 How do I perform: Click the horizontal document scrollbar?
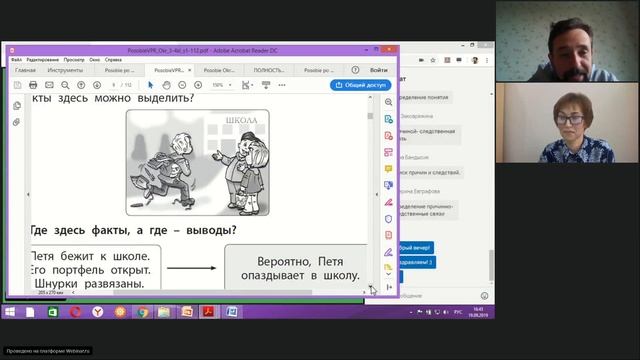tap(212, 292)
